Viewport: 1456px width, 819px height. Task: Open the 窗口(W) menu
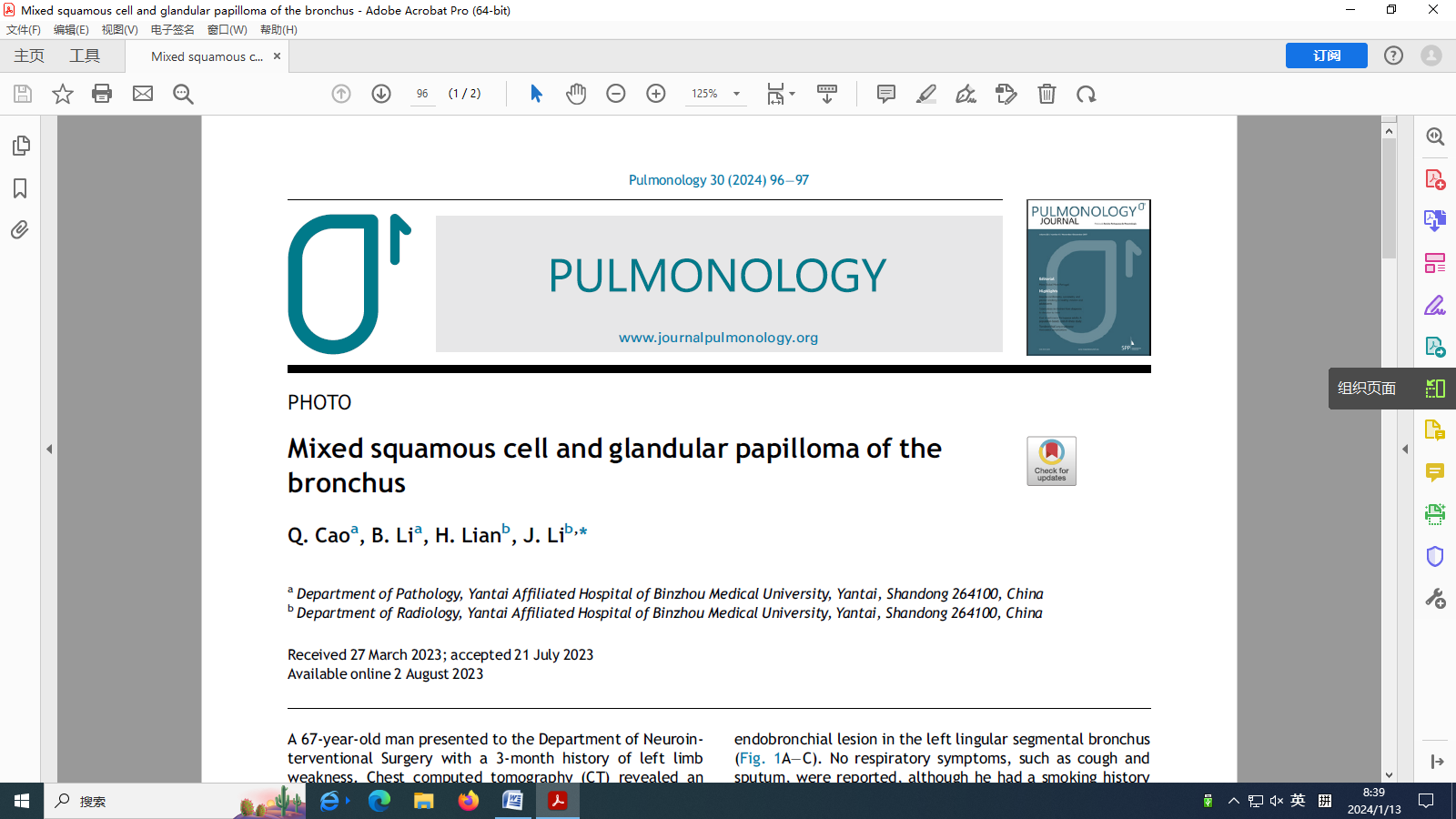click(227, 29)
